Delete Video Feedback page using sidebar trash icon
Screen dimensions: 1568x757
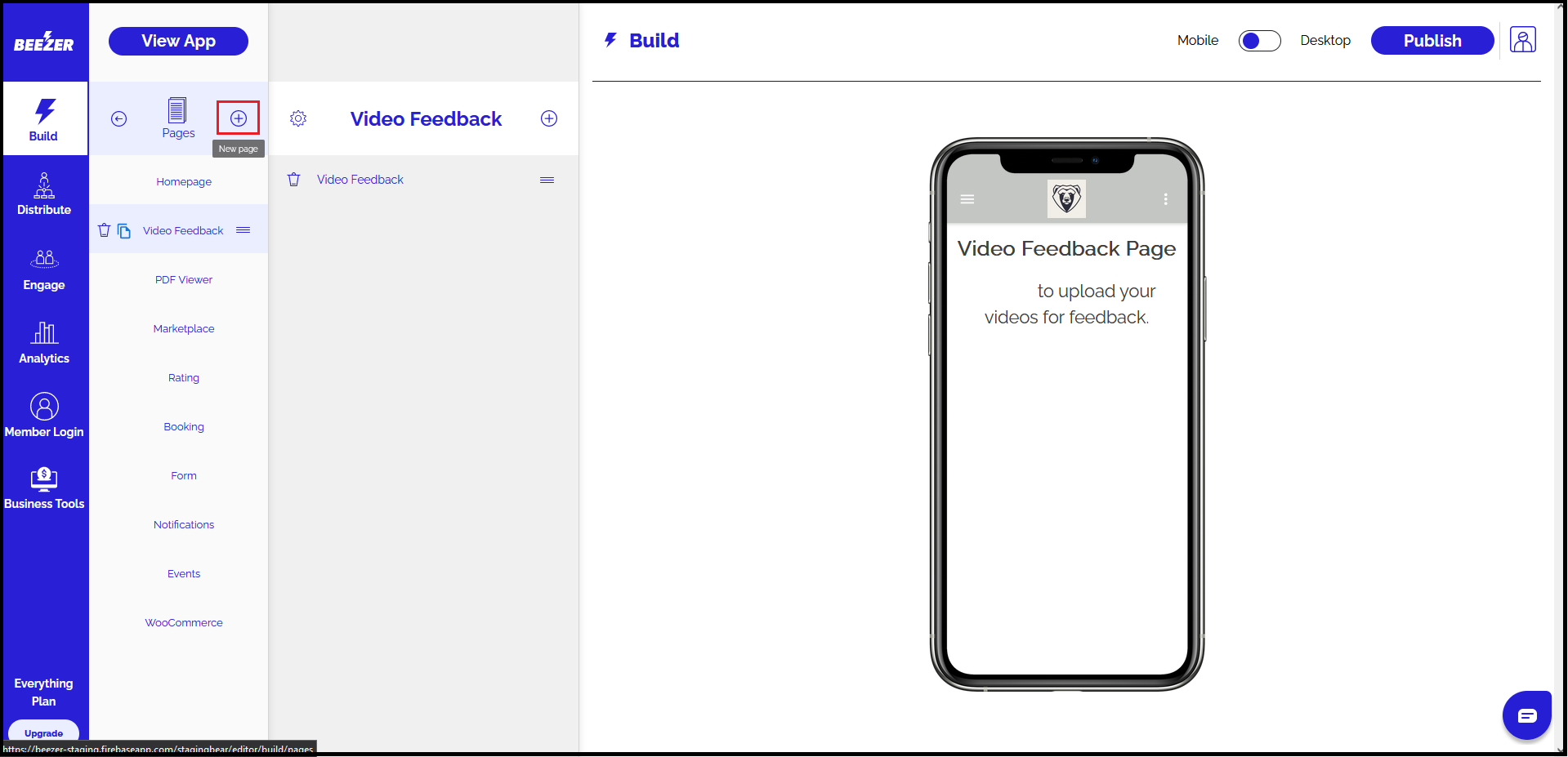coord(104,230)
